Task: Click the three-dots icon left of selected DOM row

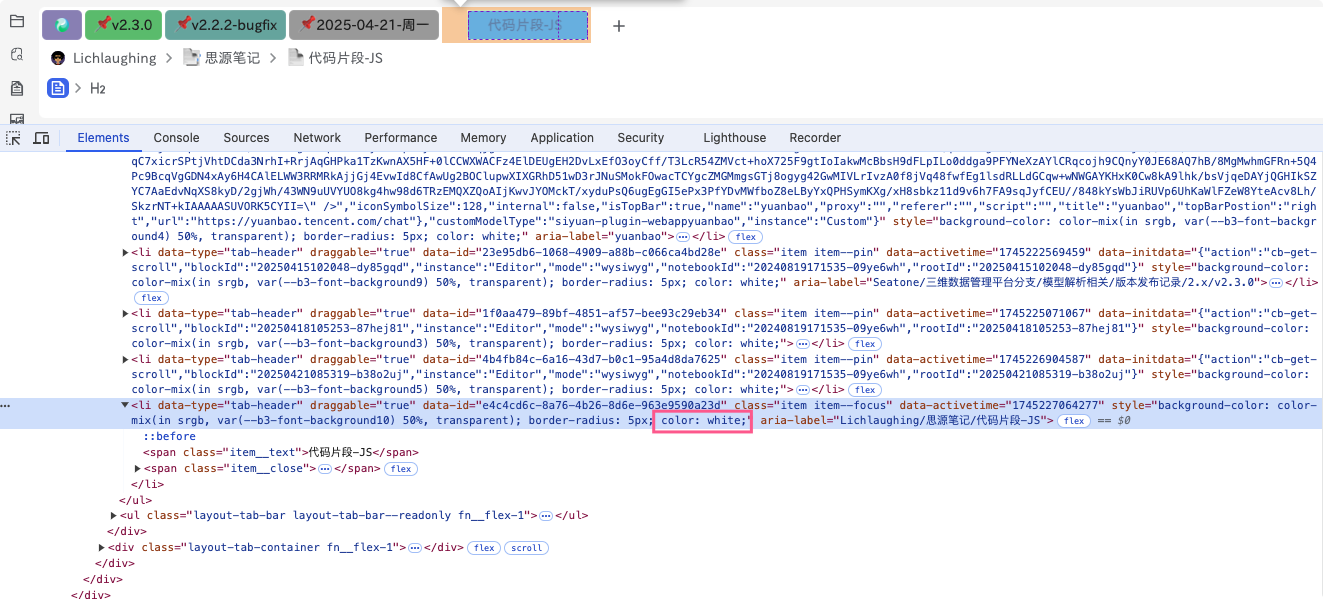Action: tap(6, 406)
